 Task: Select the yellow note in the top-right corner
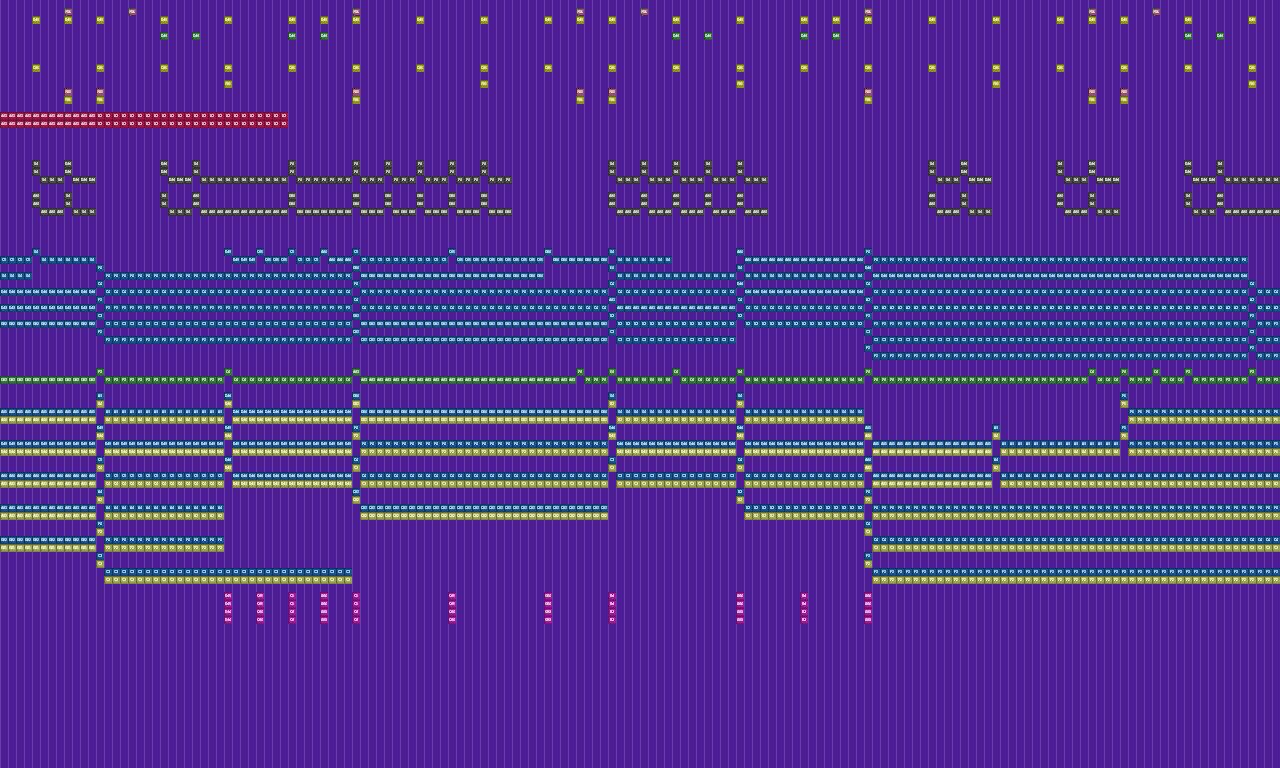coord(1252,20)
